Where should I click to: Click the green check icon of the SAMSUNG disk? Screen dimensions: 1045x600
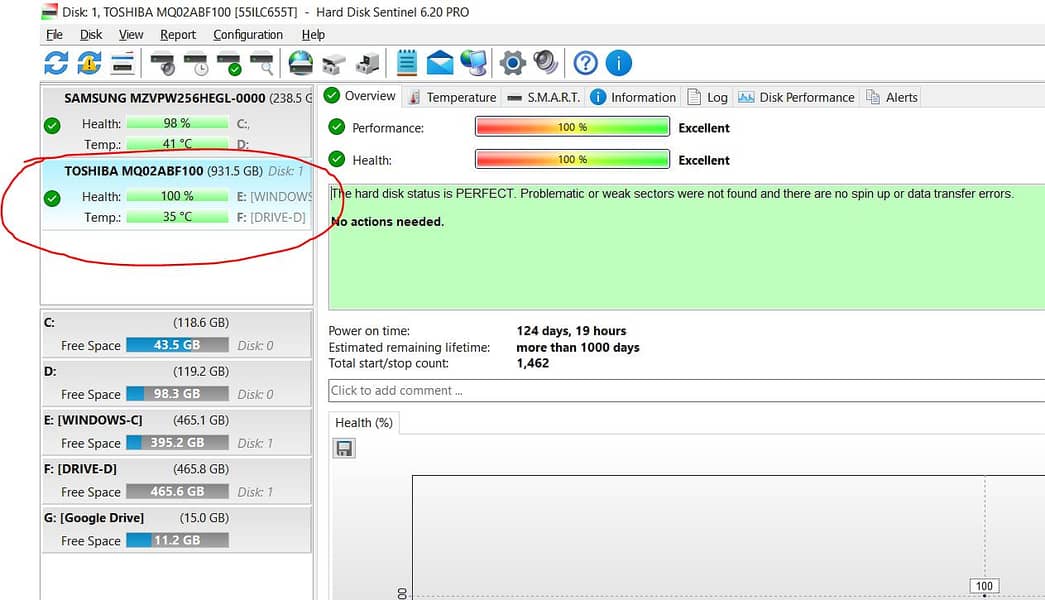coord(52,125)
